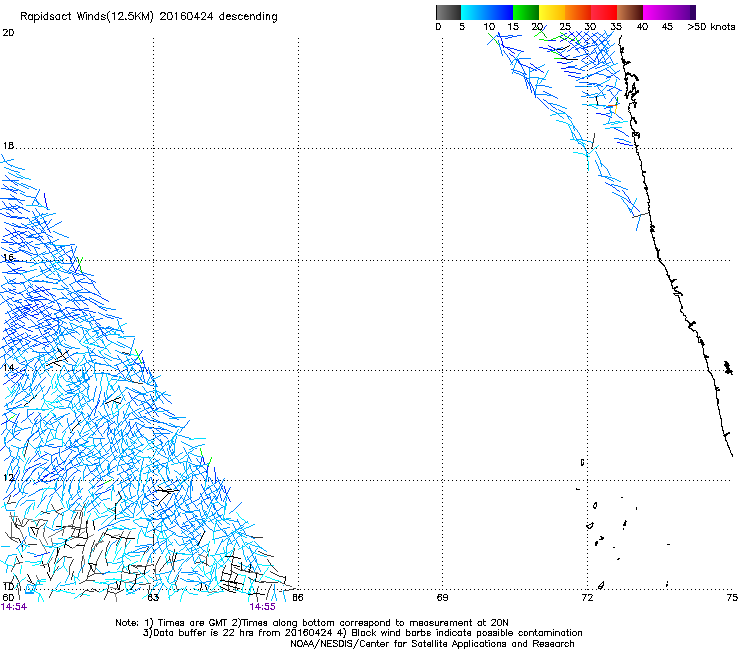740x650 pixels.
Task: Click the cyan-blue 5-15 knots color segment
Action: [487, 12]
